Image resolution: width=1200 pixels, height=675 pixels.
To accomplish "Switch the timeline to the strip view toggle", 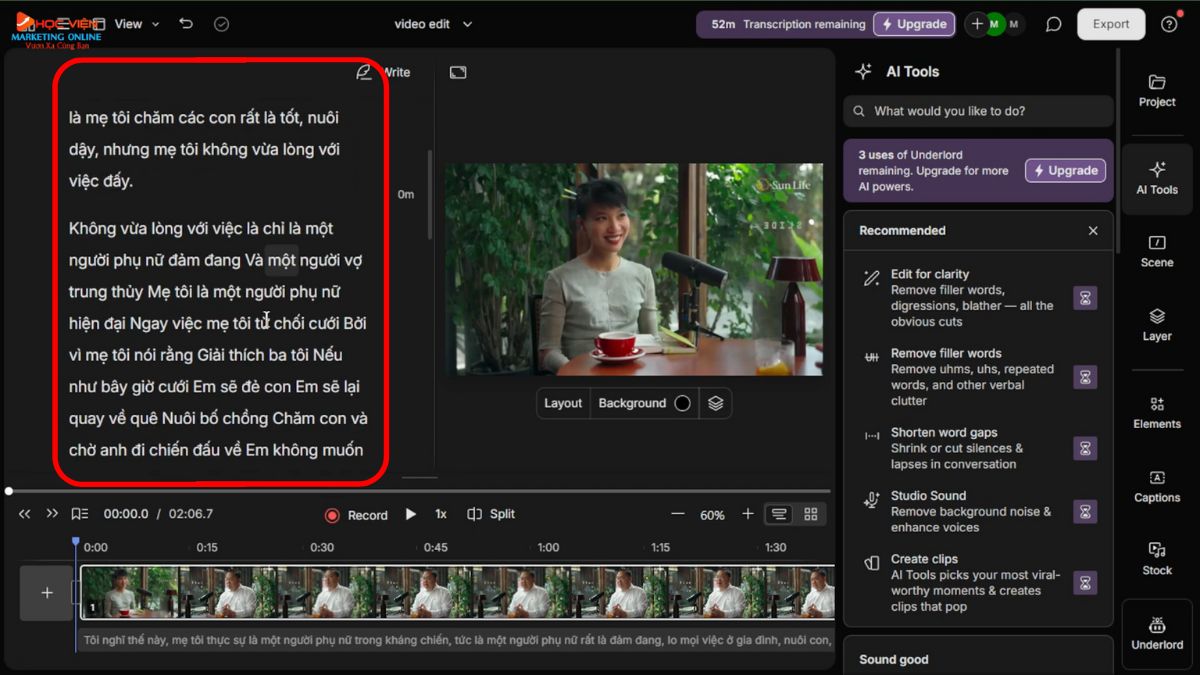I will coord(779,514).
